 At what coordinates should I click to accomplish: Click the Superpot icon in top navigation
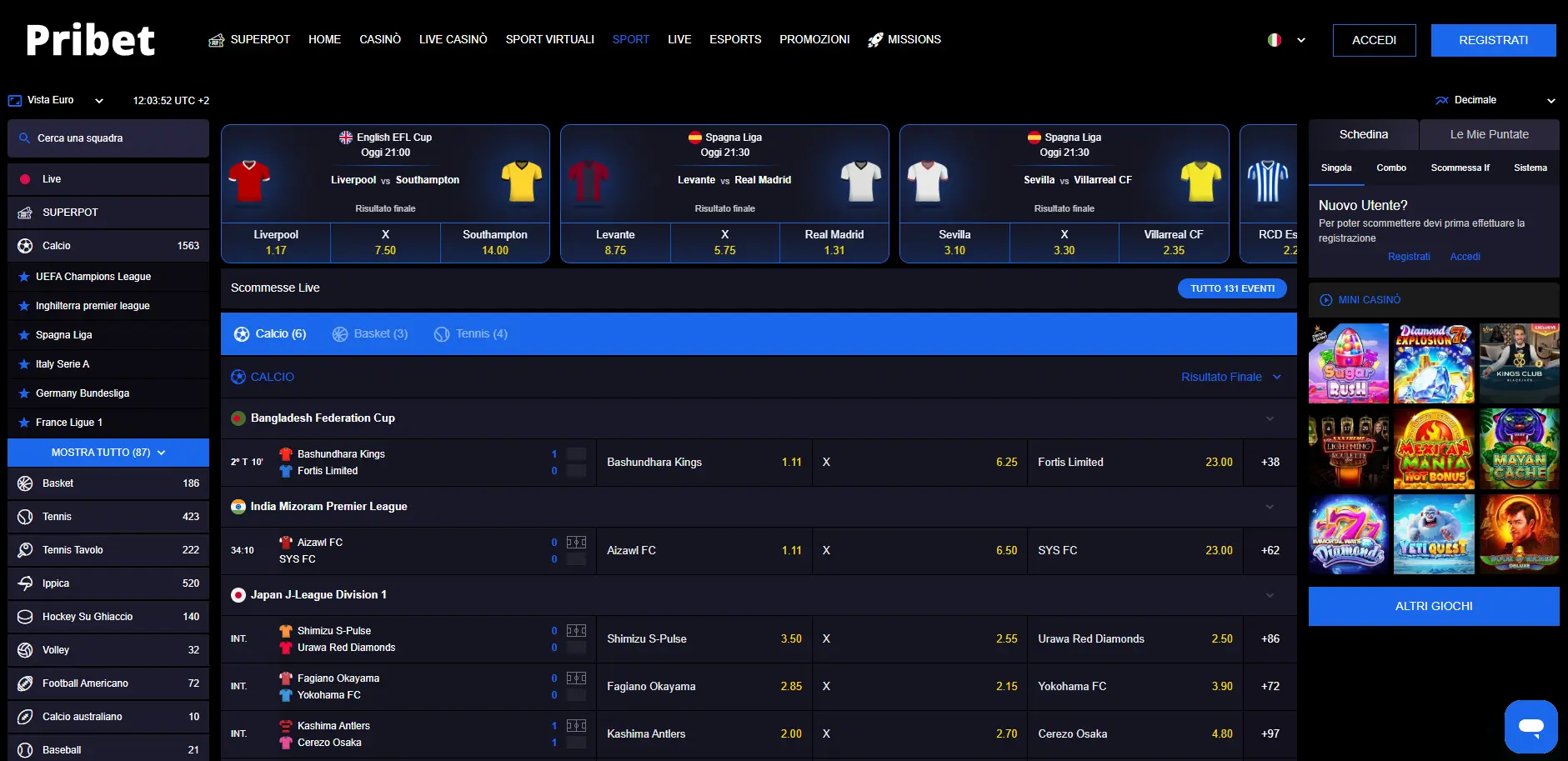216,40
